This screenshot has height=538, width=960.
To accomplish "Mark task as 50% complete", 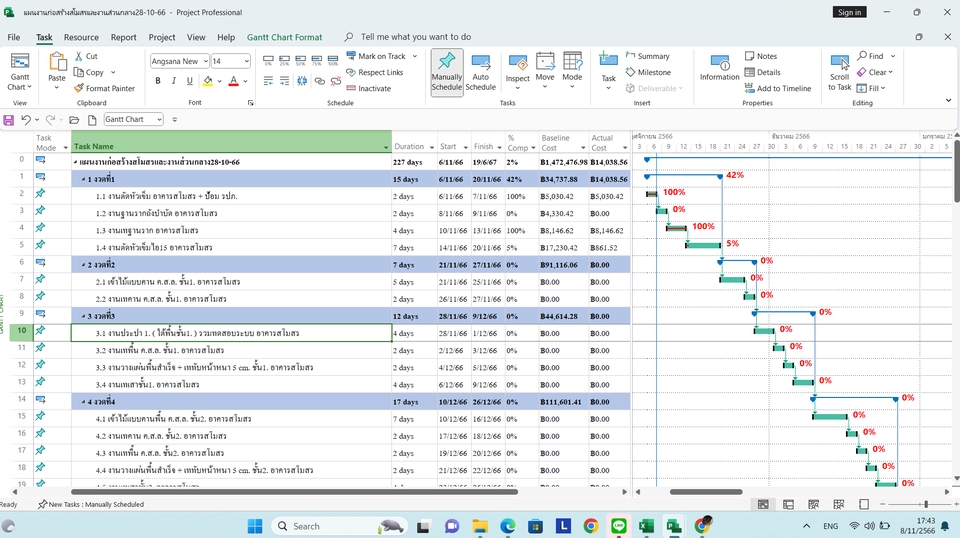I will click(302, 60).
